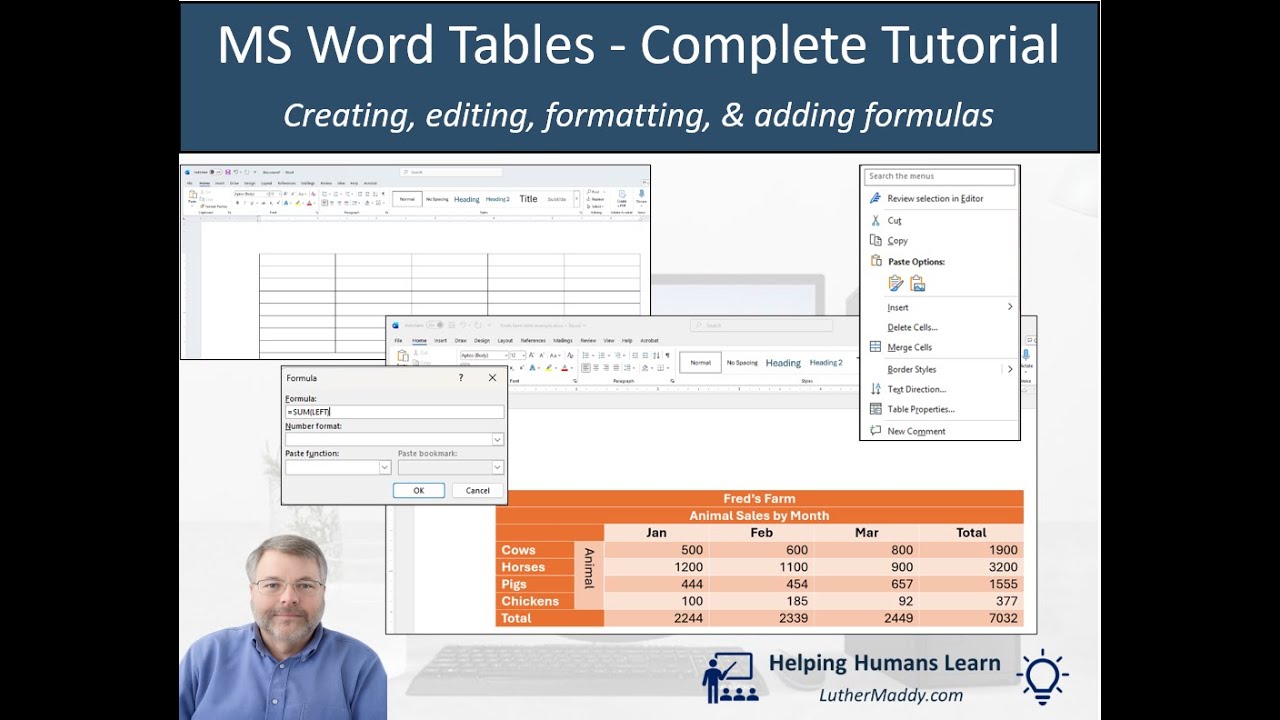Close the Formula dialog with the X
The height and width of the screenshot is (720, 1280).
[x=492, y=378]
